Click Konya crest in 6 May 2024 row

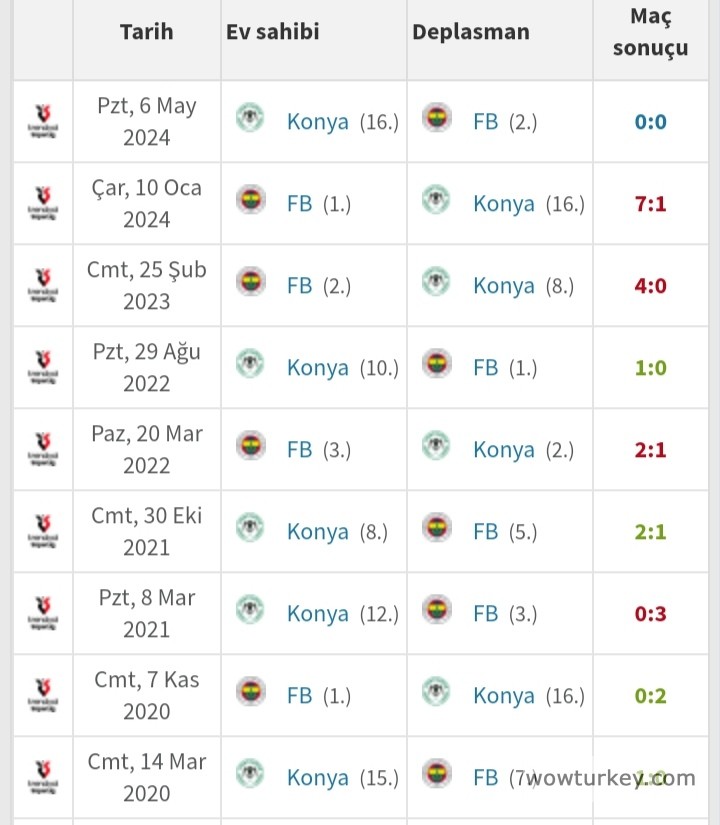click(x=250, y=119)
